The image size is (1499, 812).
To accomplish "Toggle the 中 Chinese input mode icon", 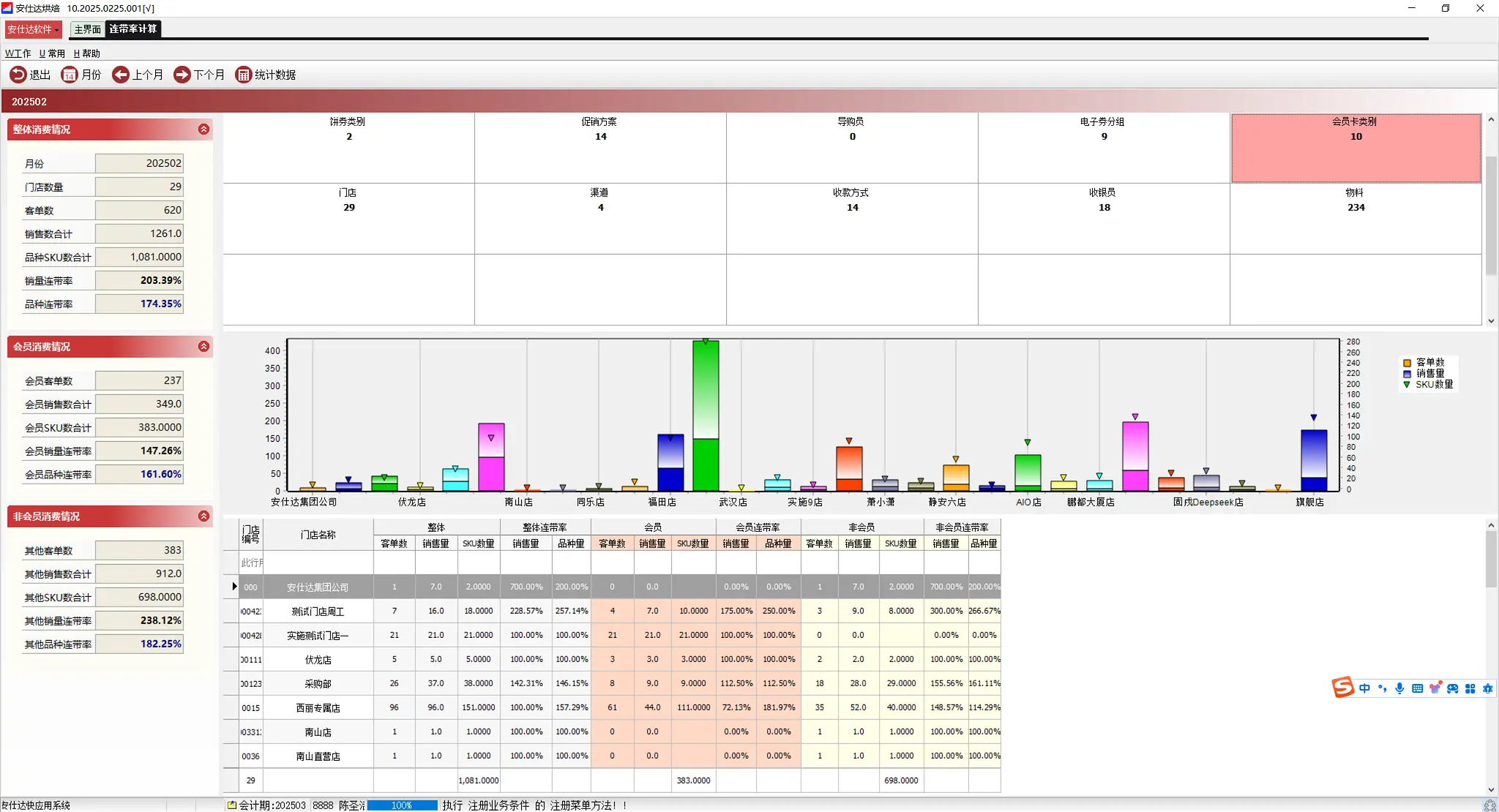I will (x=1364, y=688).
